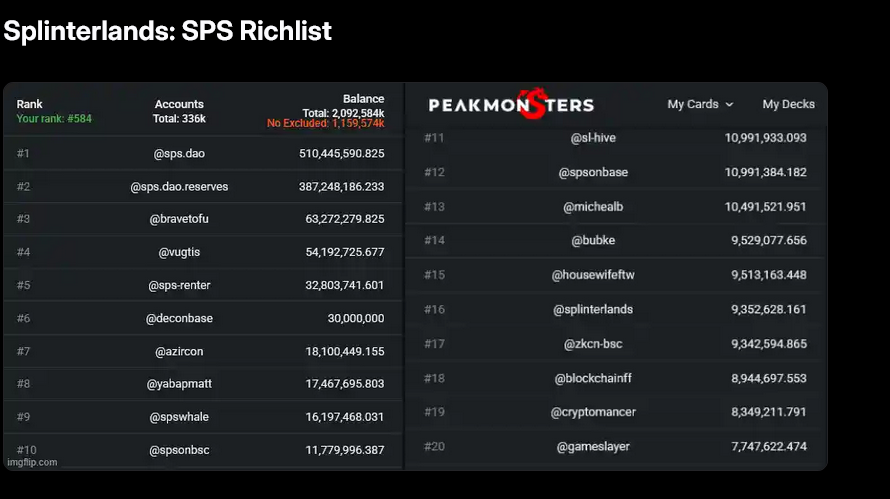Open the @bravetofu account link

179,219
